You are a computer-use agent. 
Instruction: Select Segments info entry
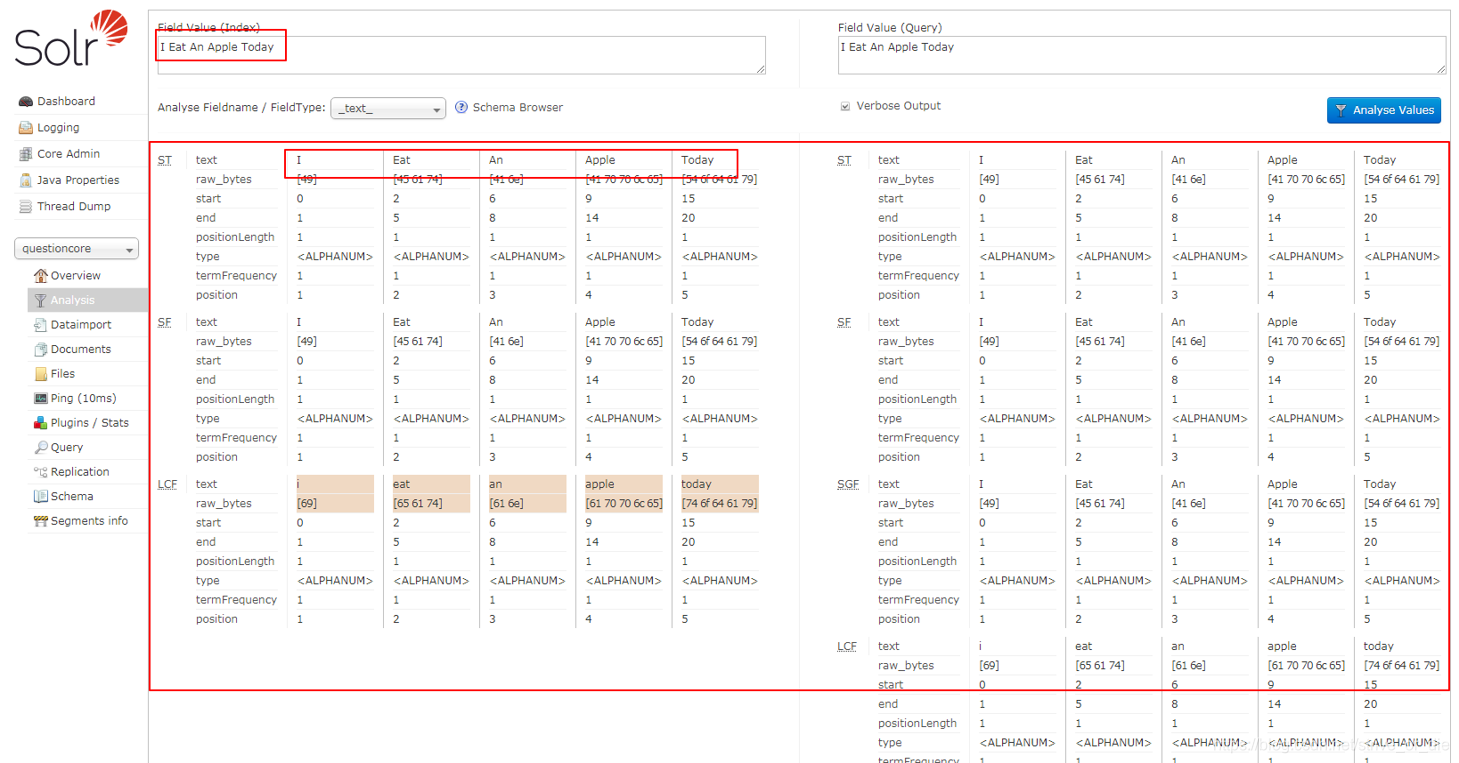click(89, 521)
